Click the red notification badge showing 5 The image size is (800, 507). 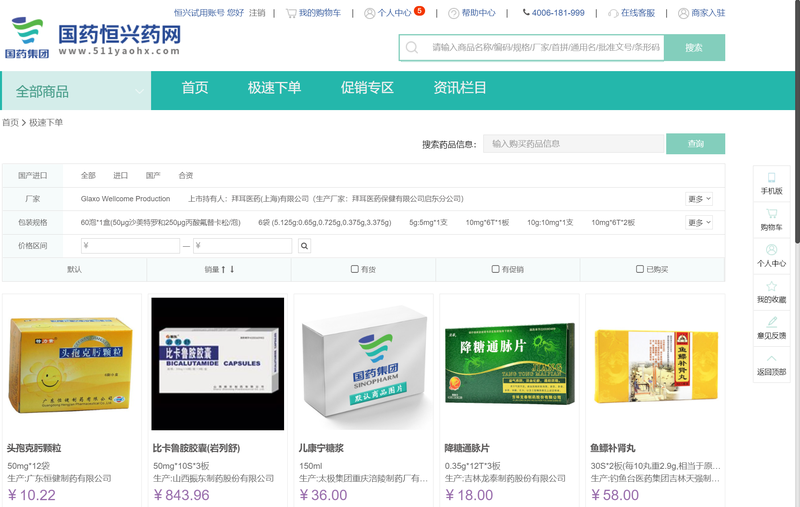419,10
